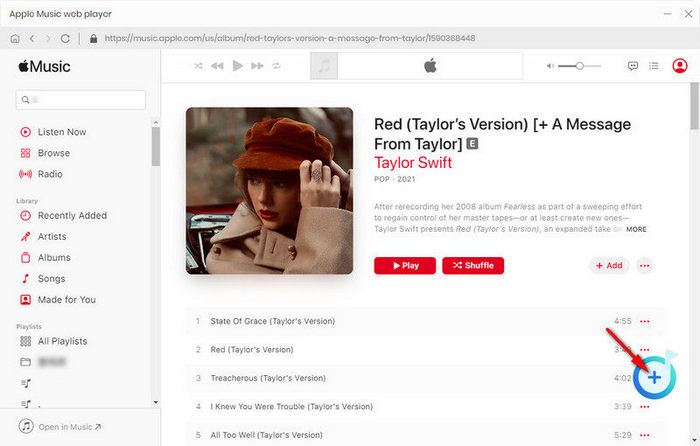700x446 pixels.
Task: Open Listen Now in sidebar
Action: [53, 132]
